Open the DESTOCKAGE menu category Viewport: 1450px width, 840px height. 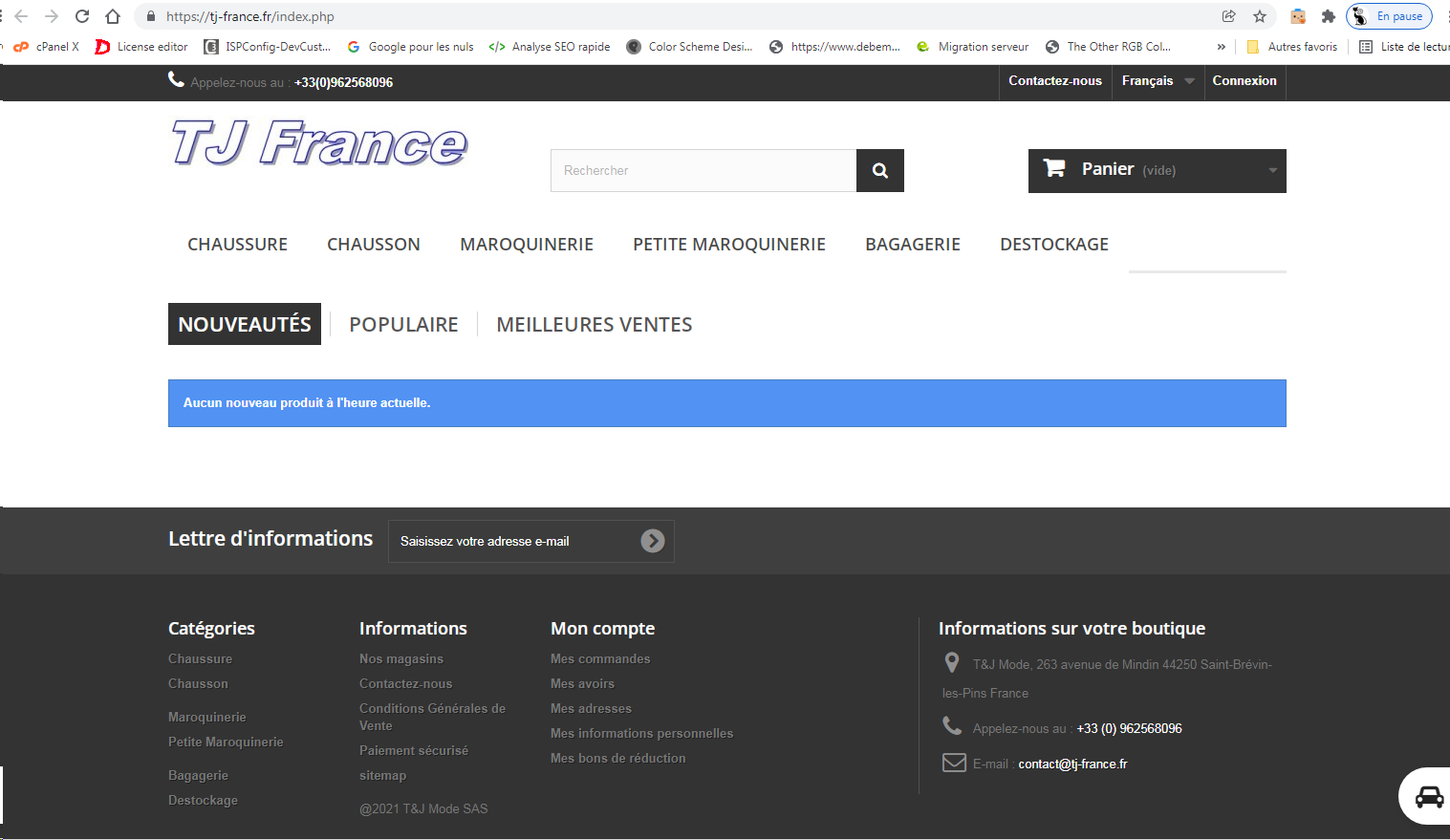coord(1054,245)
